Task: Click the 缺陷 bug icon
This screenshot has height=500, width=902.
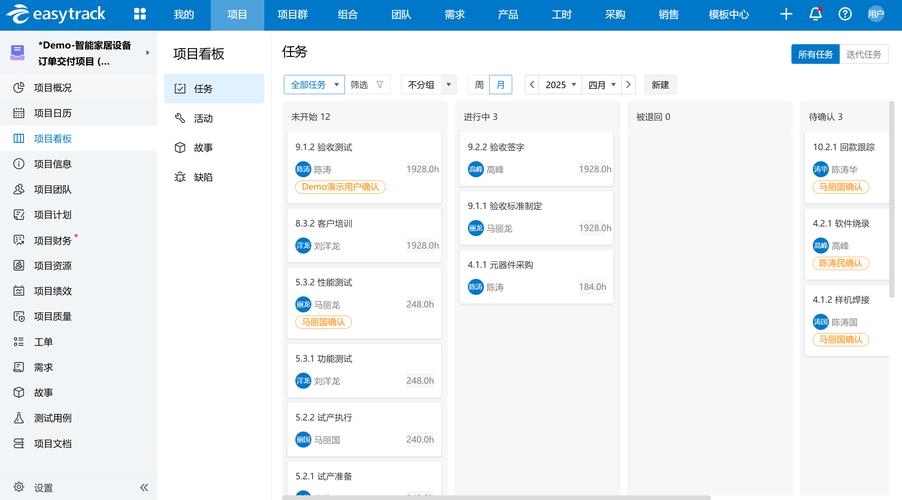Action: pyautogui.click(x=180, y=177)
